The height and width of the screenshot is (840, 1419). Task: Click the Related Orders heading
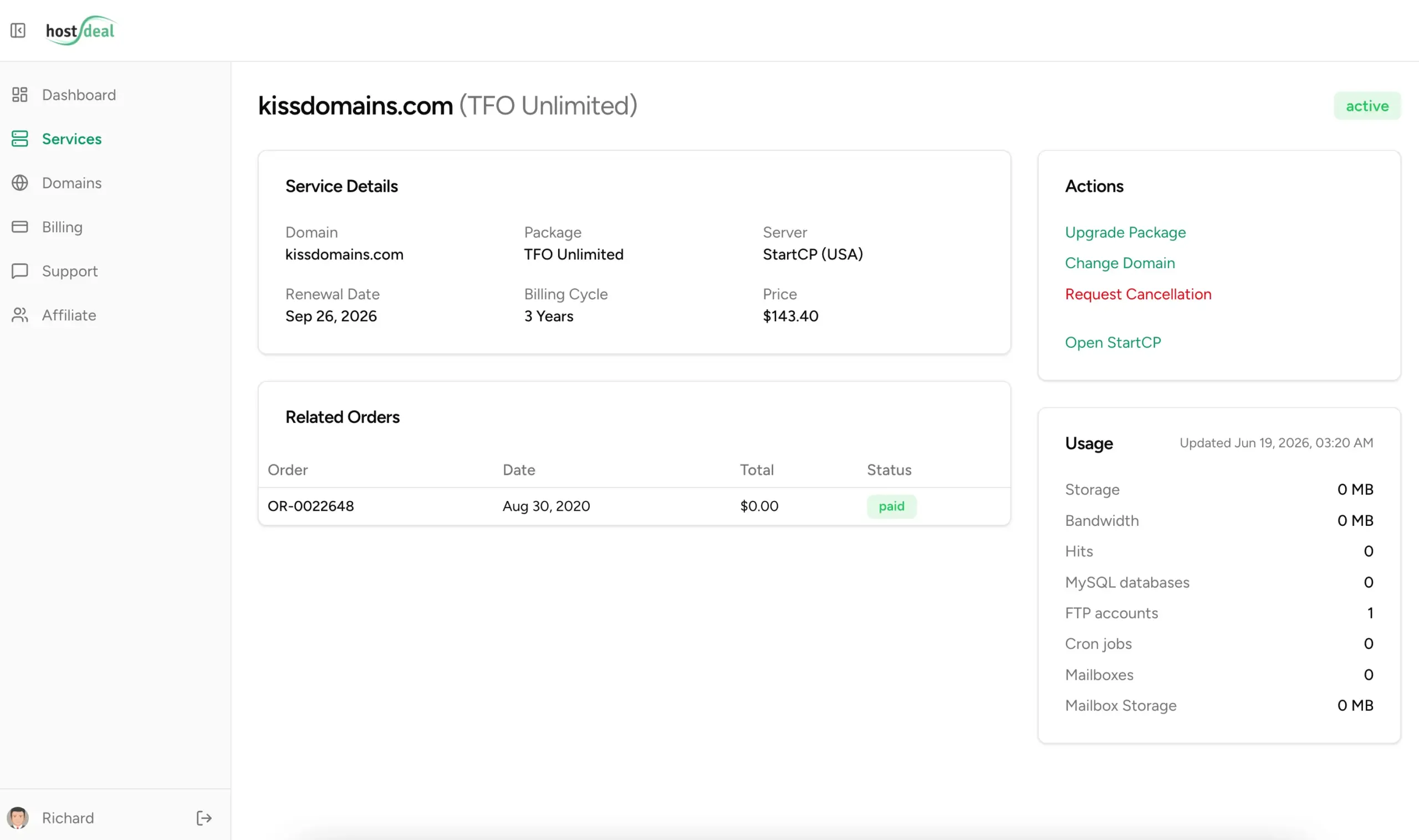pyautogui.click(x=343, y=417)
